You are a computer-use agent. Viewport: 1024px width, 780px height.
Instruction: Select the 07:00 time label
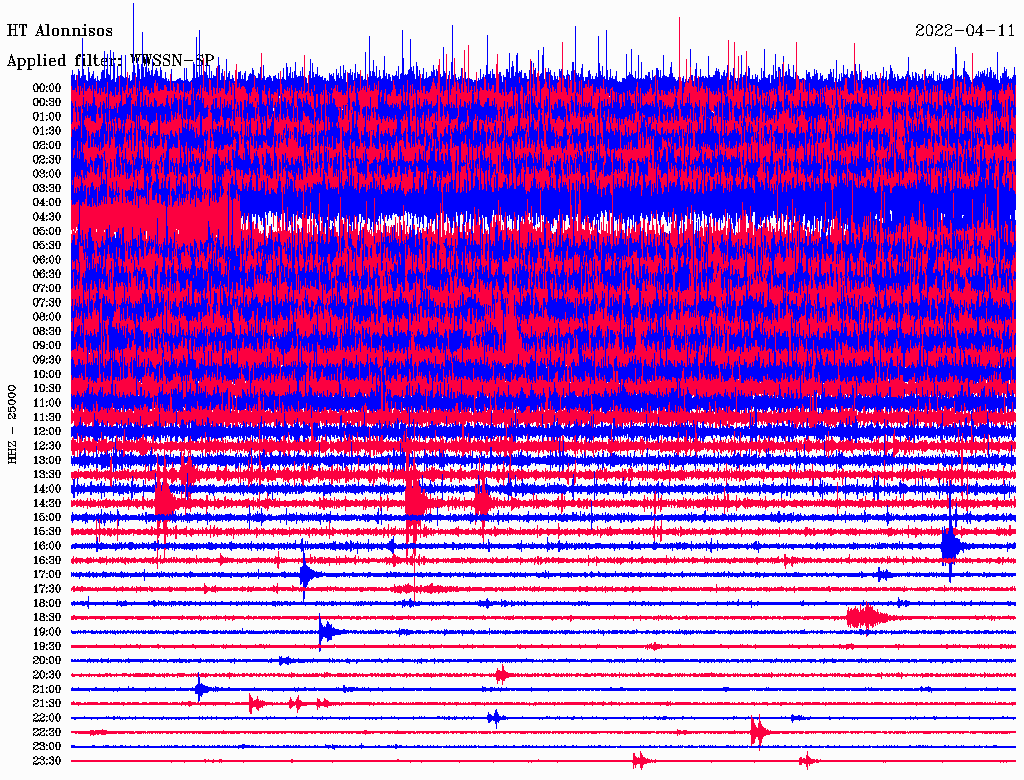(x=47, y=289)
